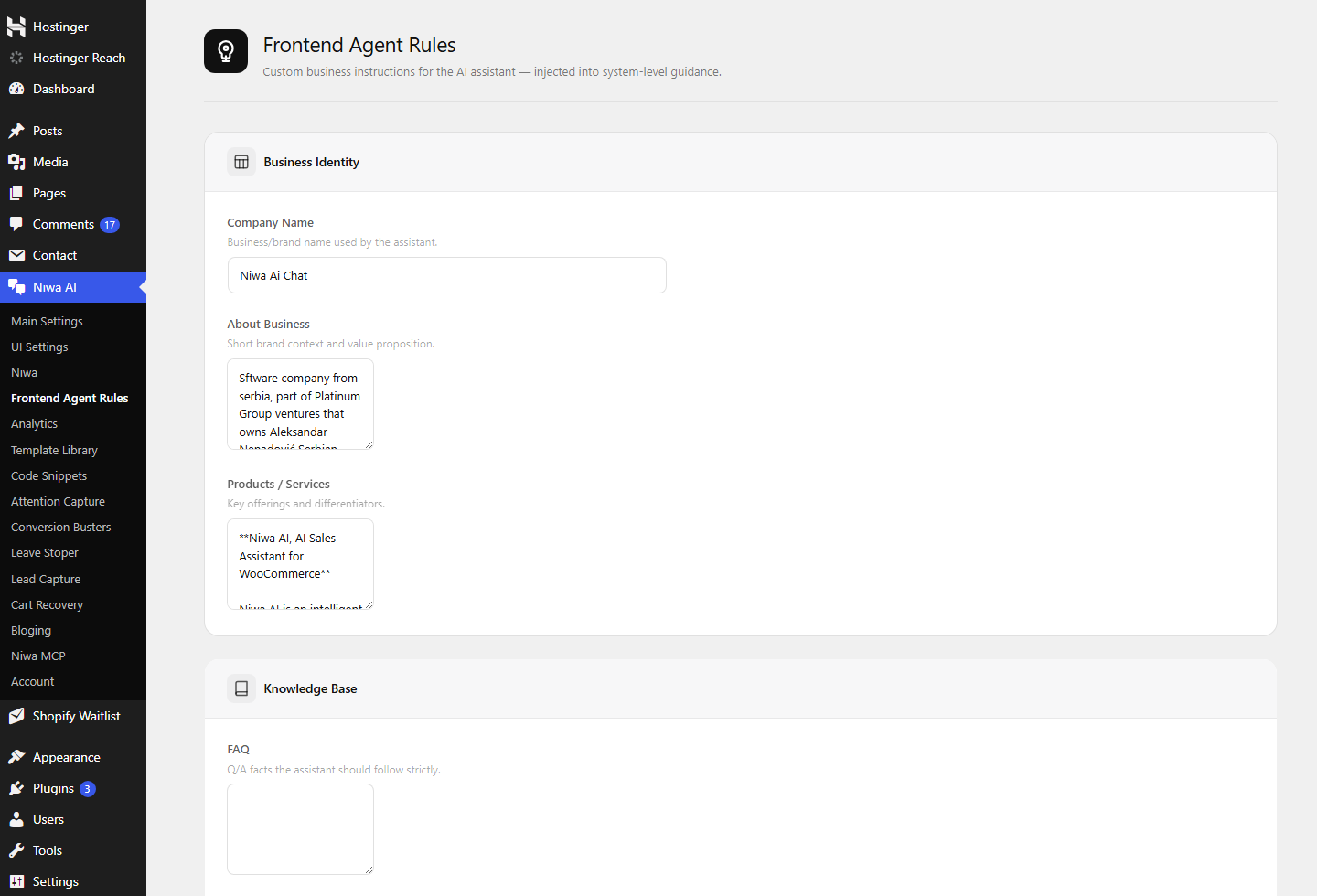The width and height of the screenshot is (1317, 896).
Task: Open the Posts menu label
Action: [48, 131]
